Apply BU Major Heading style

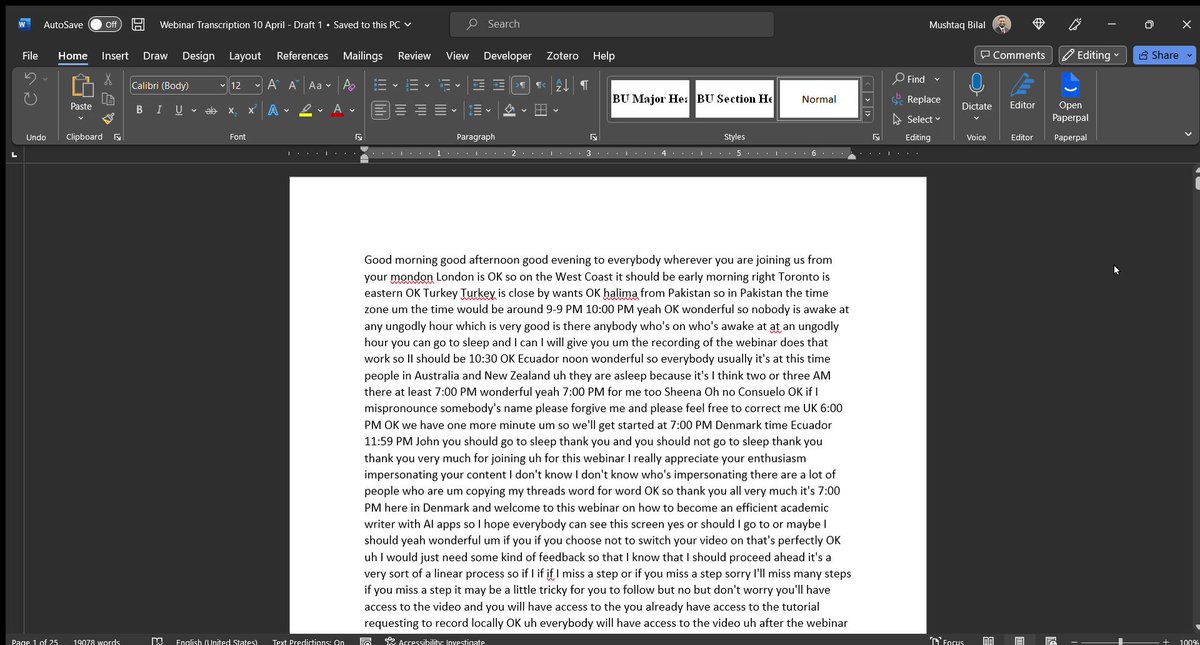[x=650, y=99]
